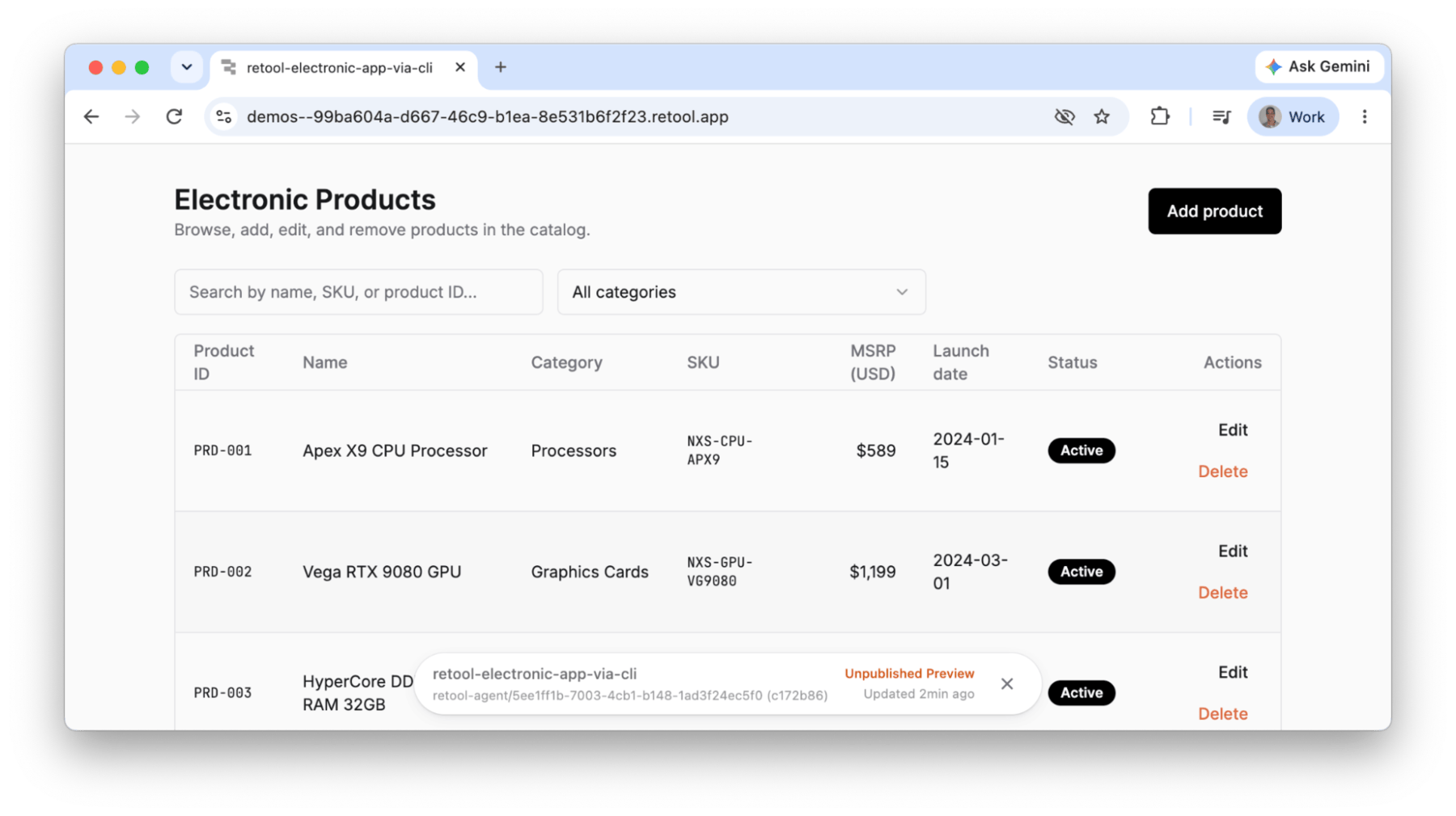Go back with the browser back arrow
The height and width of the screenshot is (816, 1456).
click(x=91, y=116)
